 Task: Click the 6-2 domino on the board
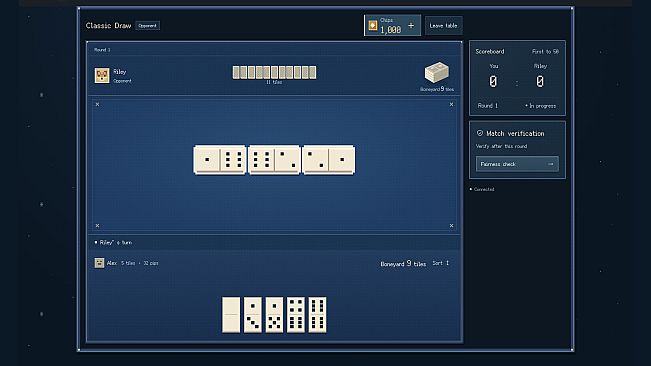274,159
